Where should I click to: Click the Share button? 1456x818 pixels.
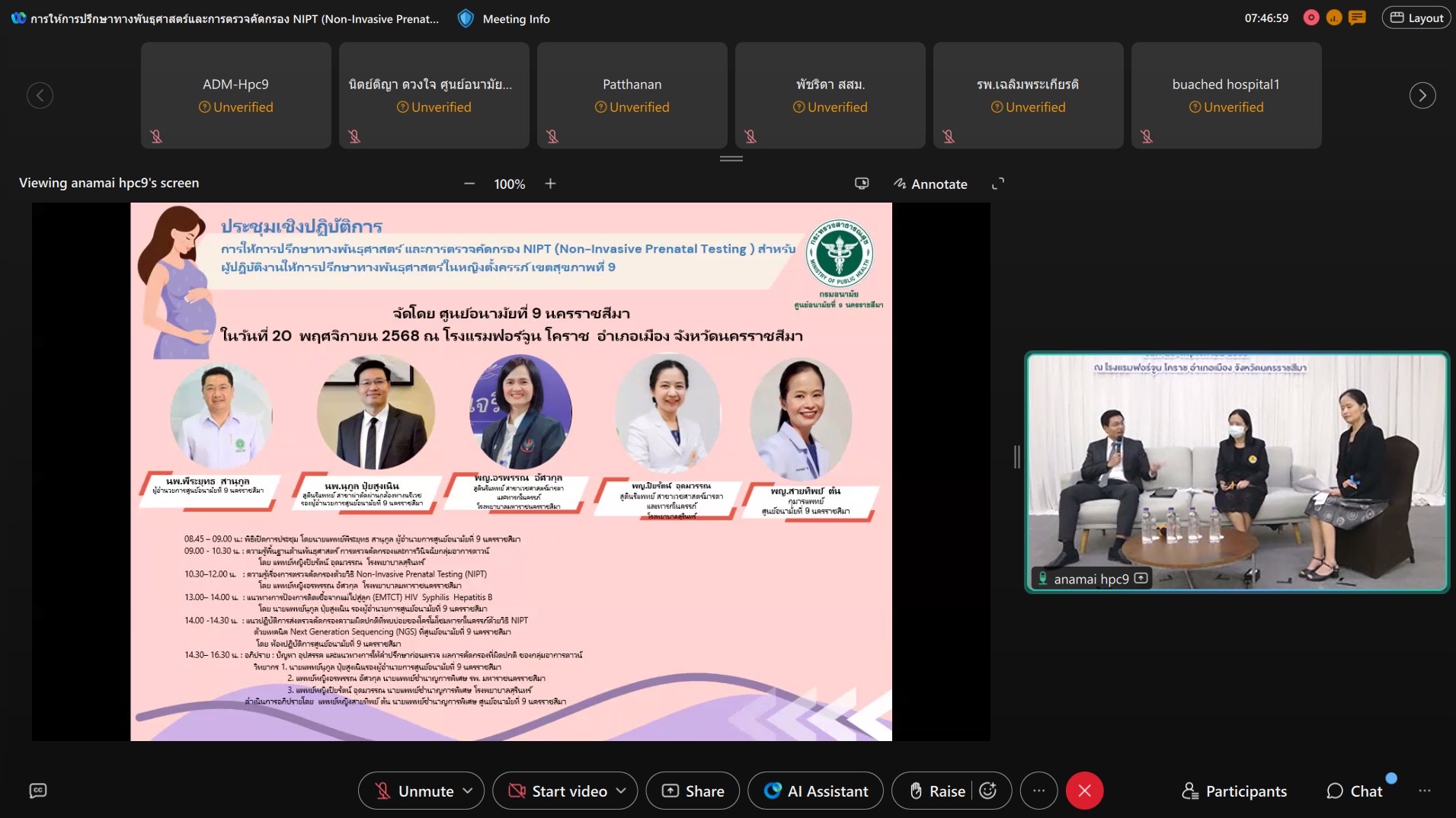click(693, 791)
